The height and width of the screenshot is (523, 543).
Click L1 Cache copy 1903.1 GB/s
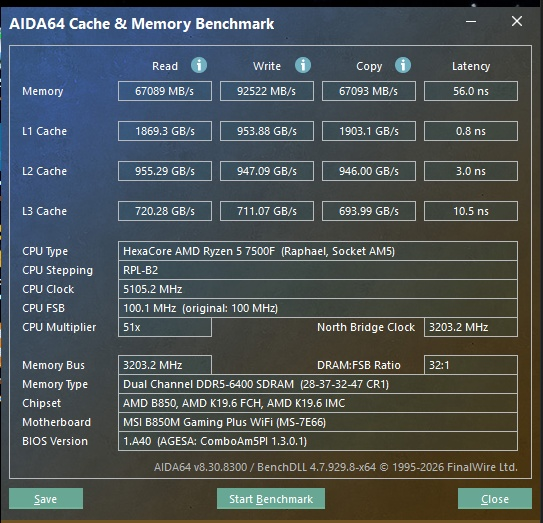pos(369,131)
